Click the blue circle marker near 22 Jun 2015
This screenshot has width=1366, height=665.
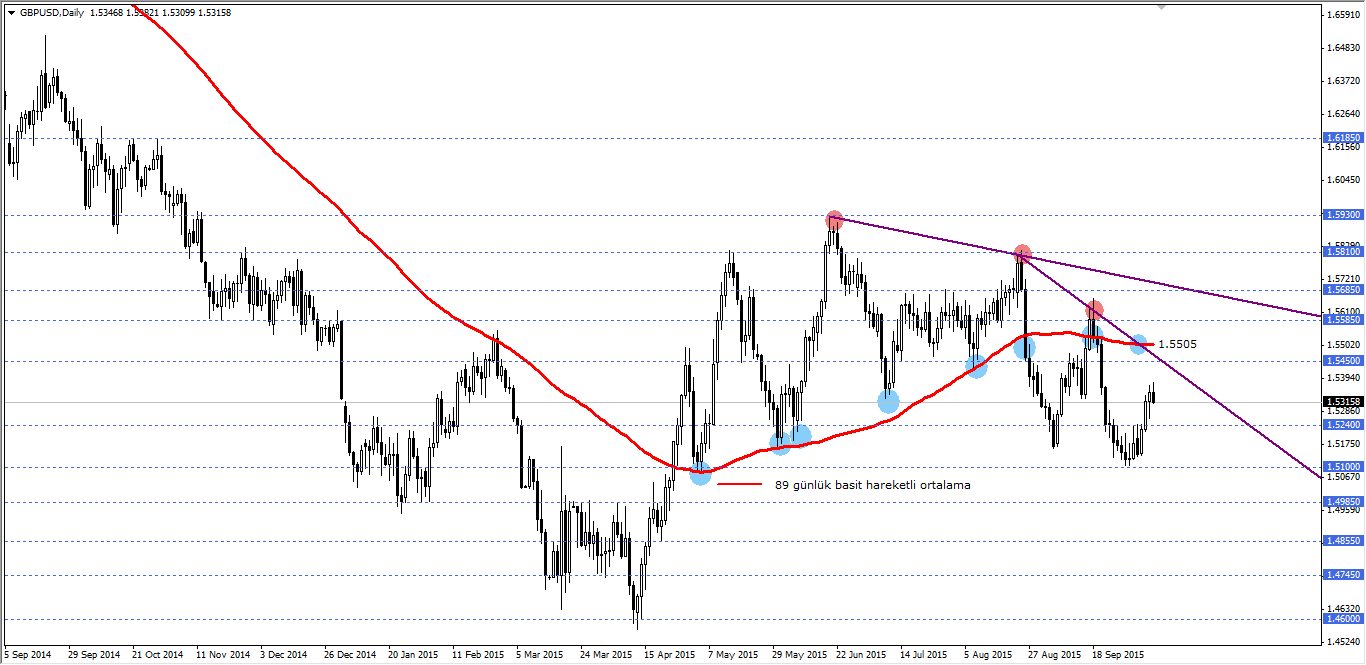coord(887,401)
